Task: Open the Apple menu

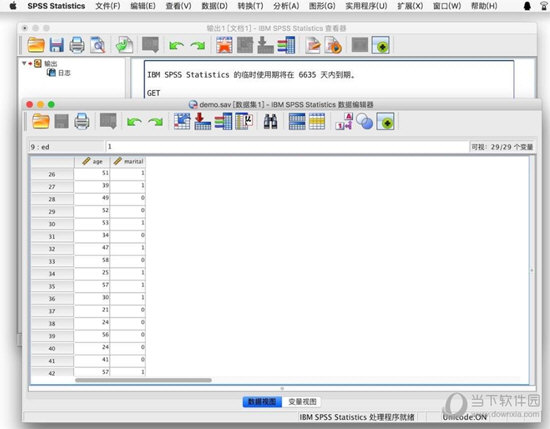Action: point(13,6)
